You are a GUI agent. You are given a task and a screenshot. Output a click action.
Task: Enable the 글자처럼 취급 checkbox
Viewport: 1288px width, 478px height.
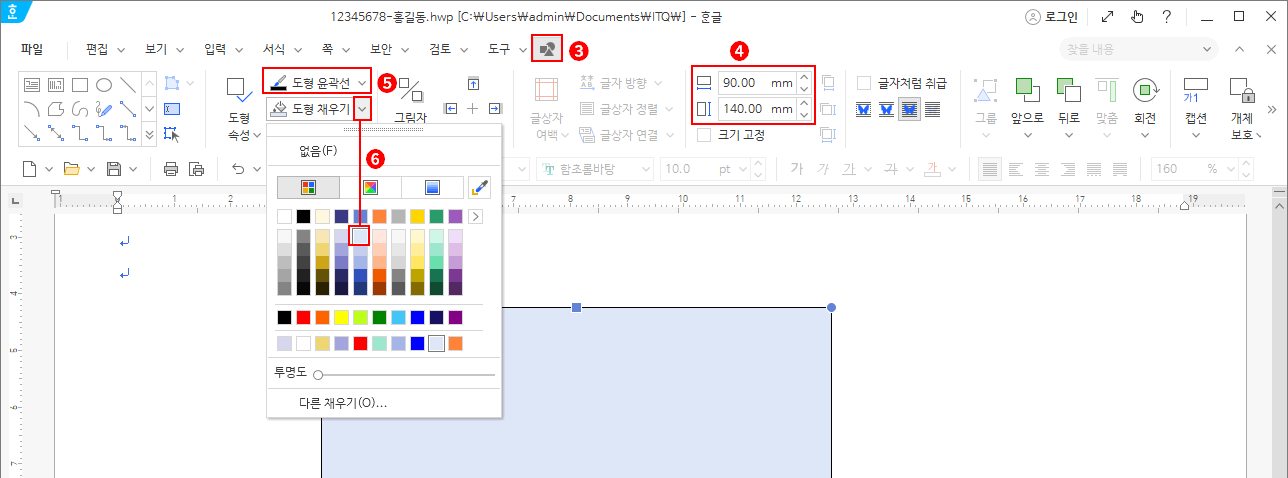click(x=864, y=83)
